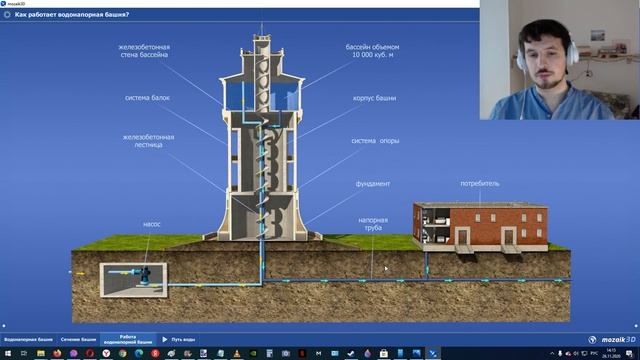Open the Windows Start menu
The height and width of the screenshot is (360, 640).
tap(8, 353)
